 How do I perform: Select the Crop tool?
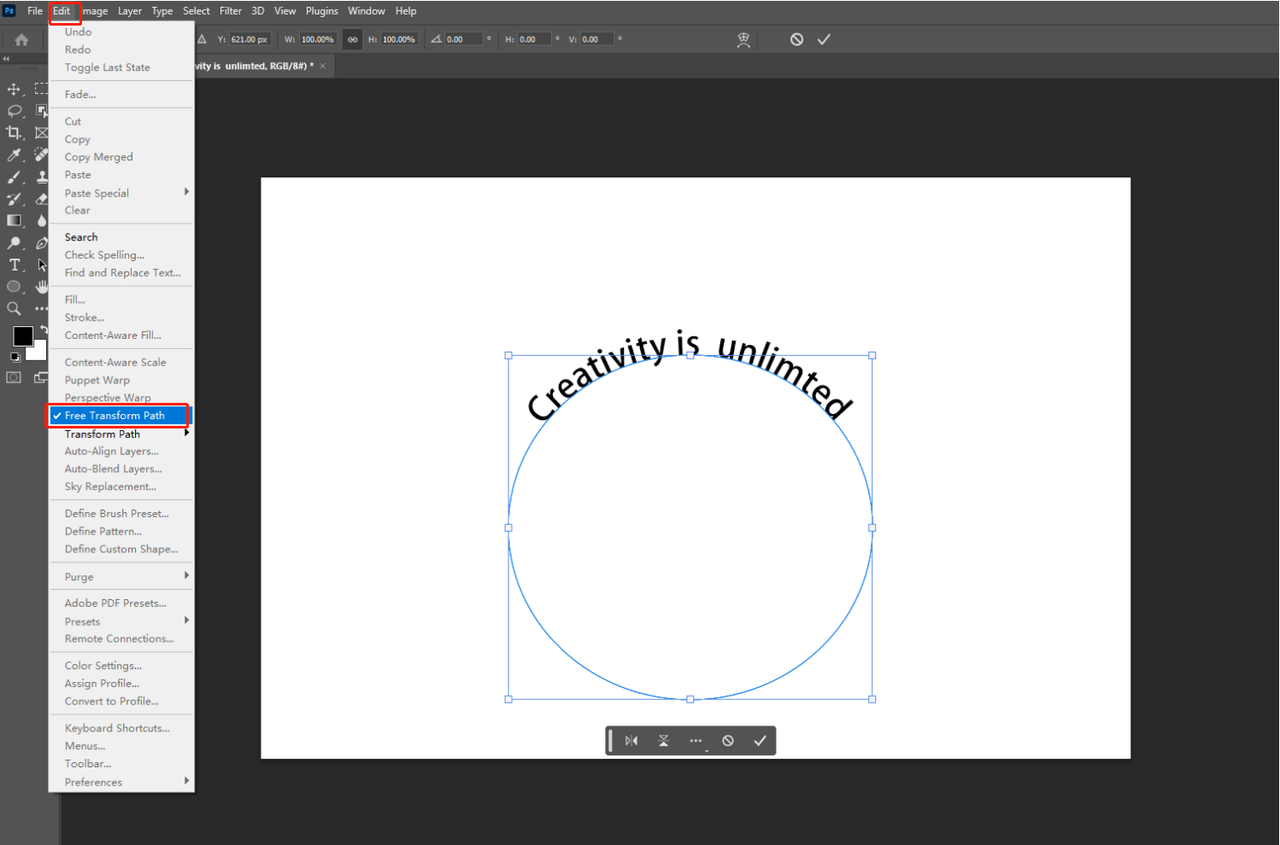tap(14, 132)
